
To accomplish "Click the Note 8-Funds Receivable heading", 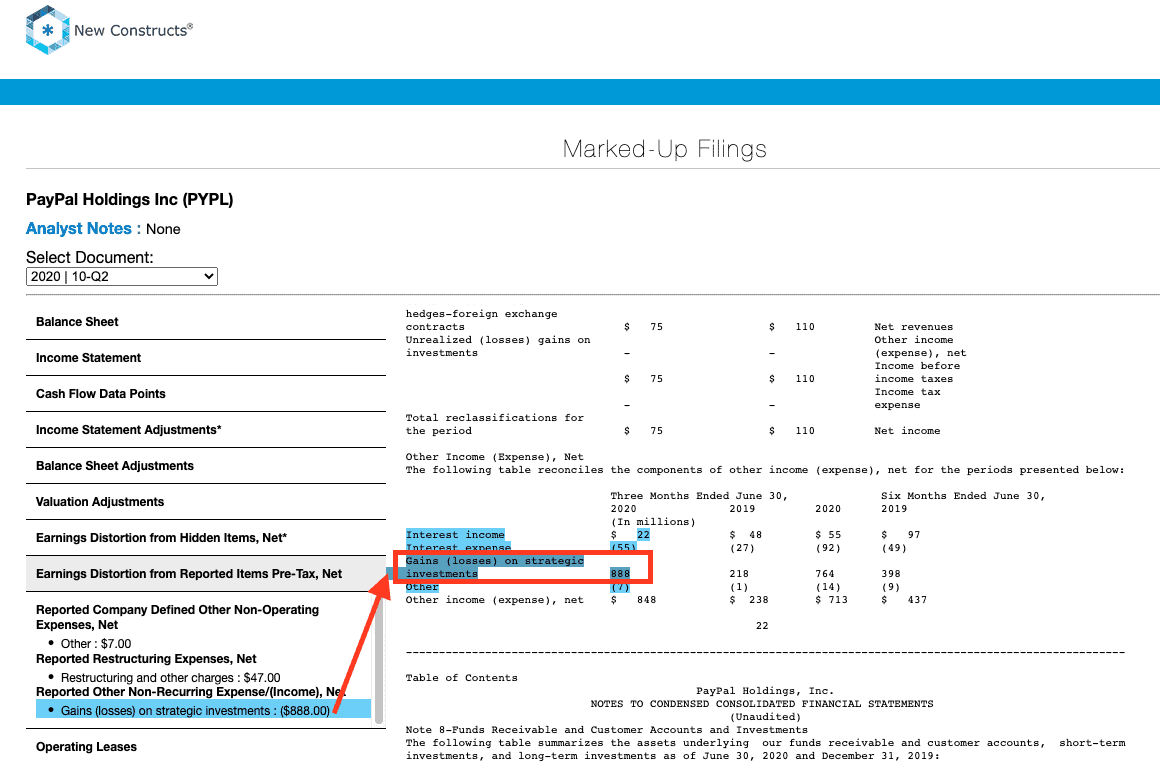I will (x=607, y=730).
